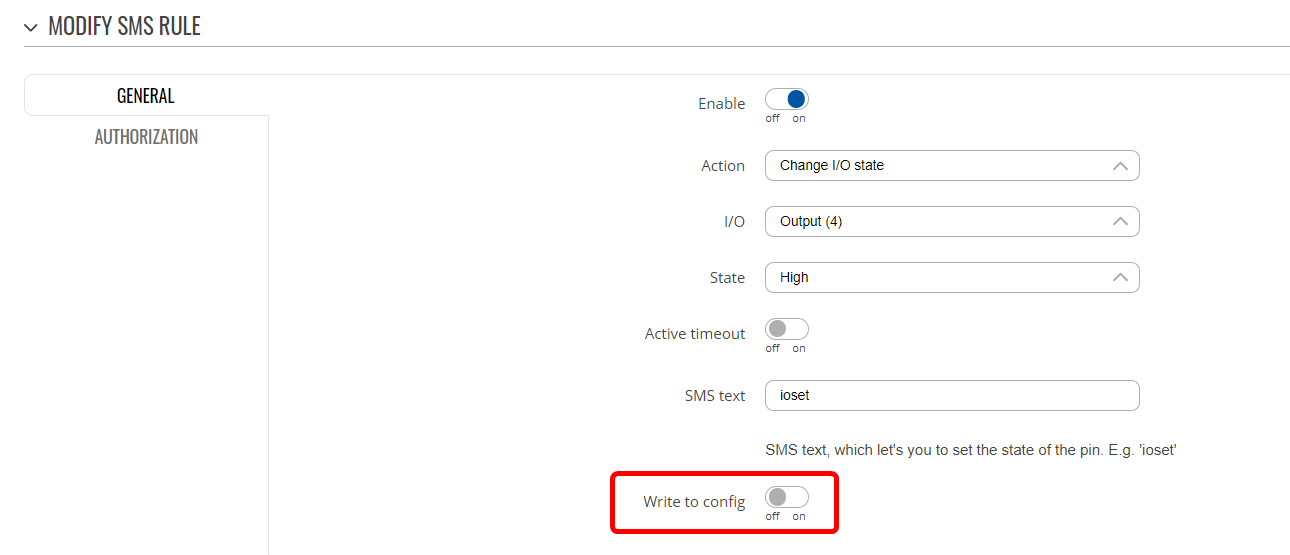Click the Active timeout field label
The width and height of the screenshot is (1290, 555).
(695, 334)
